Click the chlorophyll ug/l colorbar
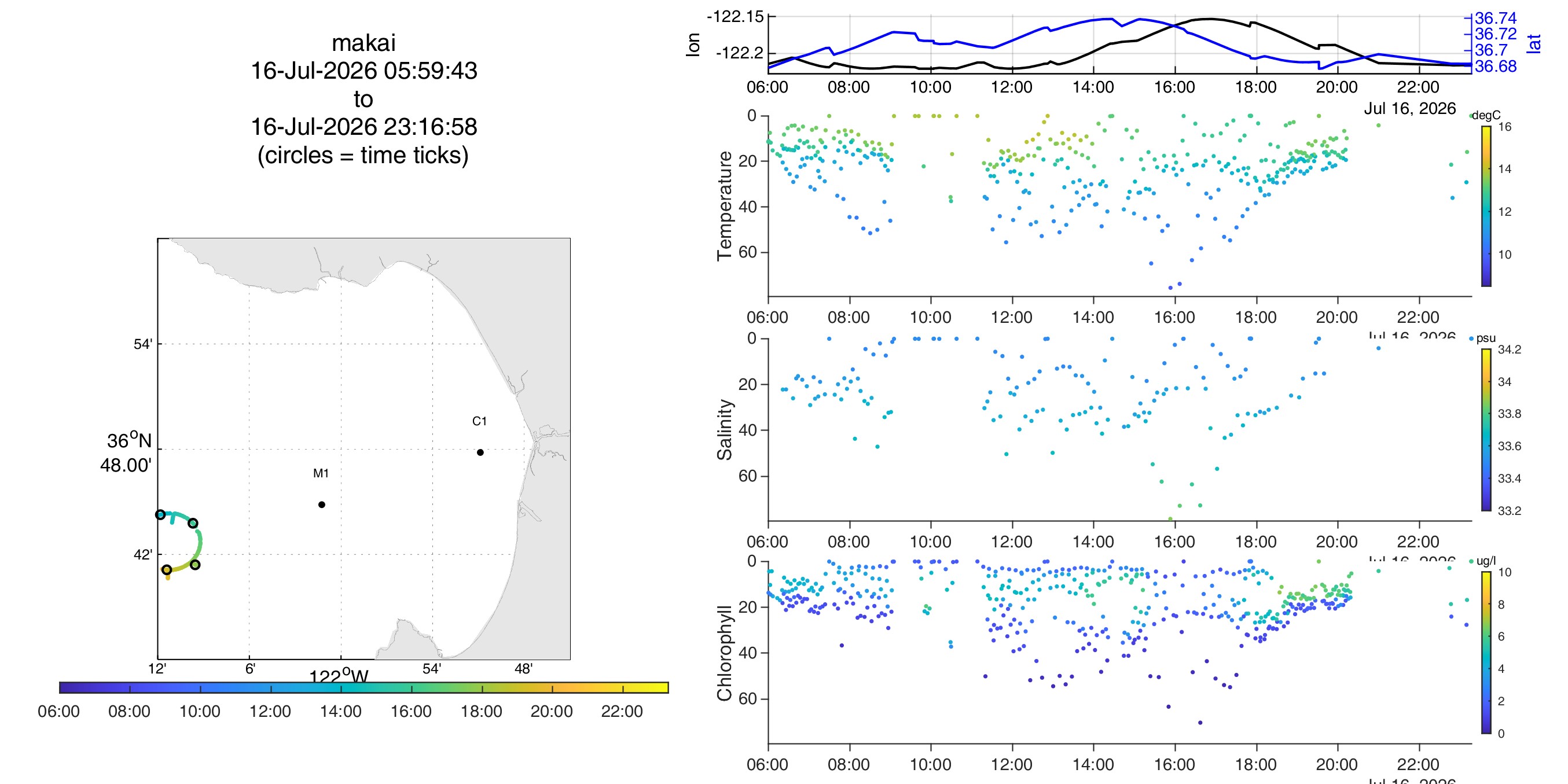Screen dimensions: 1568x784 1486,653
